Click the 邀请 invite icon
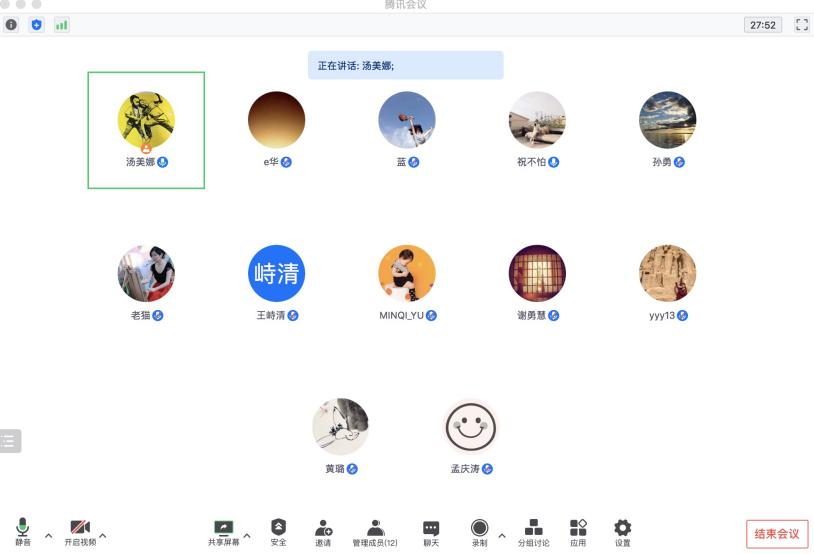The image size is (814, 554). coord(323,531)
